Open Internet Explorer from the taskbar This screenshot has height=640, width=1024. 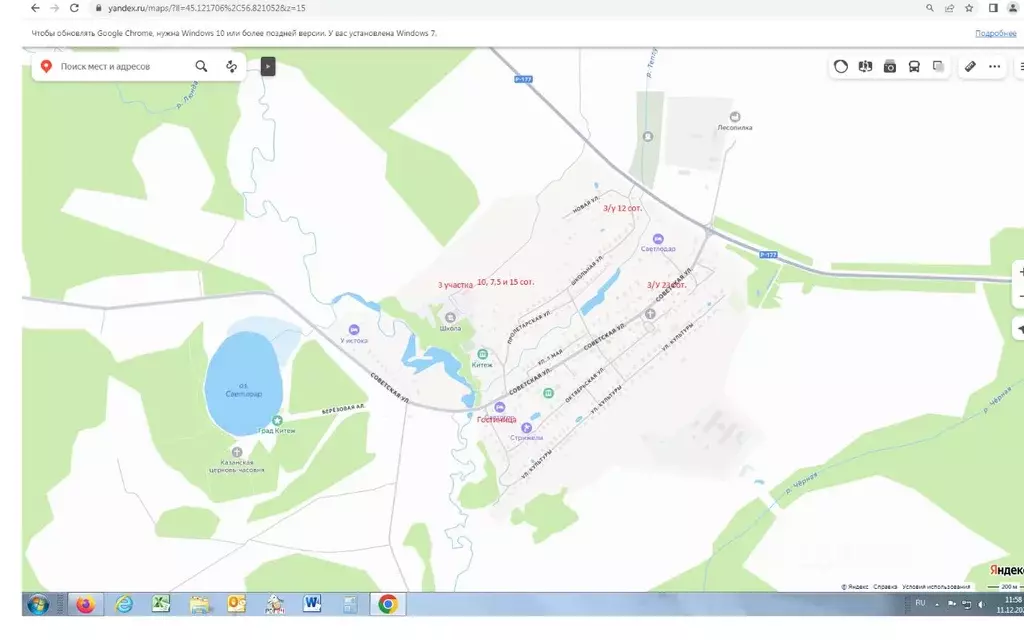point(123,605)
